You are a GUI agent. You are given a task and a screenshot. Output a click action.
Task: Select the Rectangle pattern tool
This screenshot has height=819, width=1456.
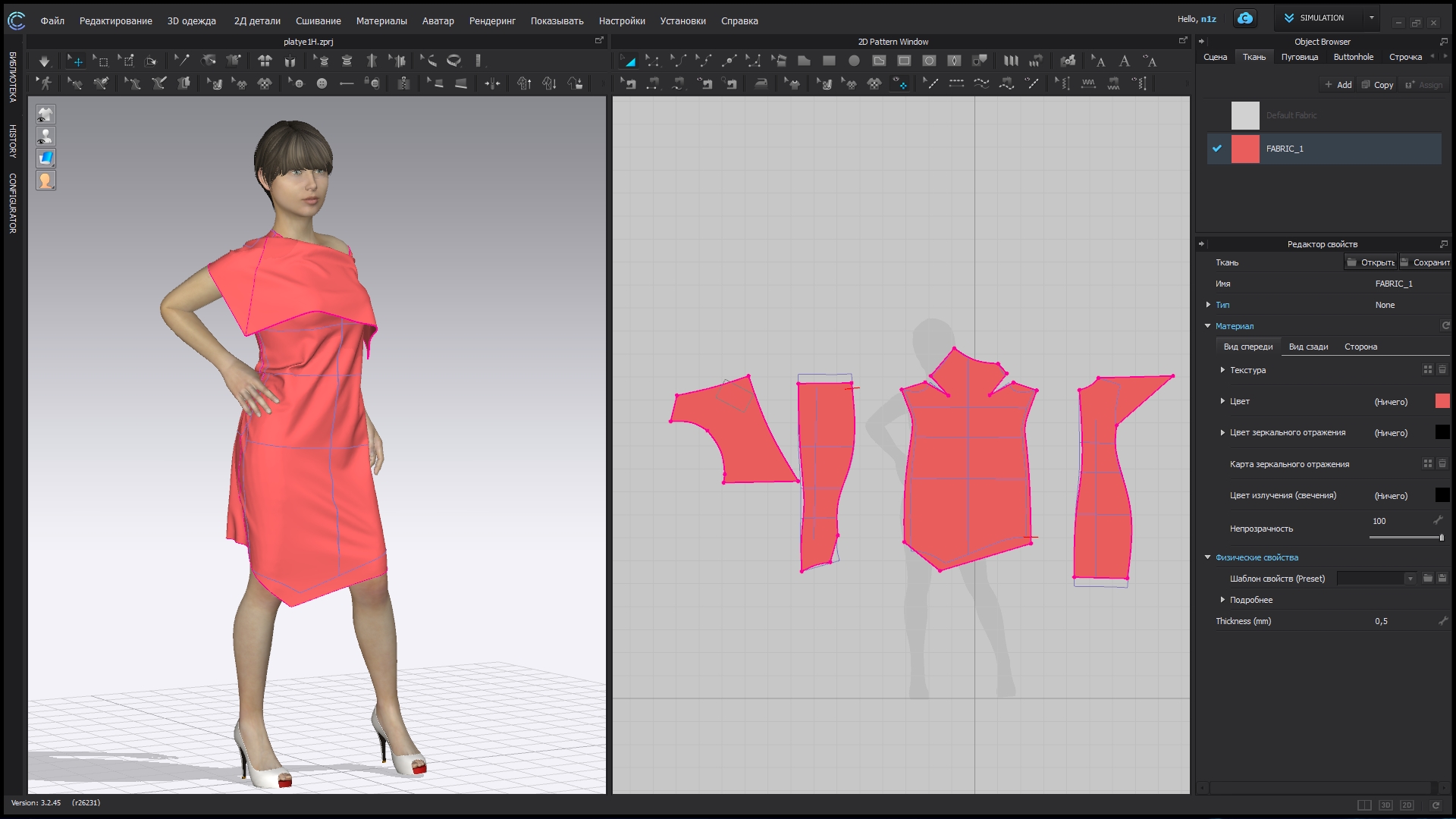(x=829, y=61)
